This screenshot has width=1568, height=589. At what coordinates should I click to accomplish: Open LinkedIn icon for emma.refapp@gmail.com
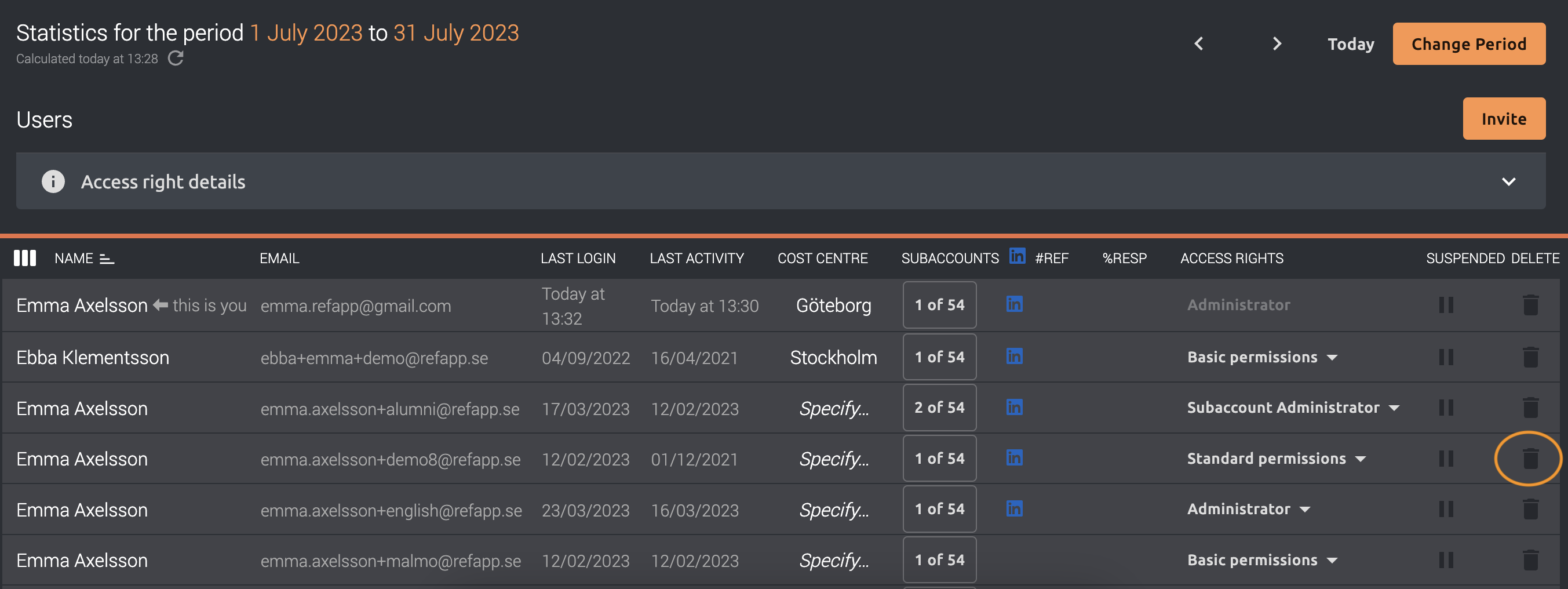coord(1014,303)
